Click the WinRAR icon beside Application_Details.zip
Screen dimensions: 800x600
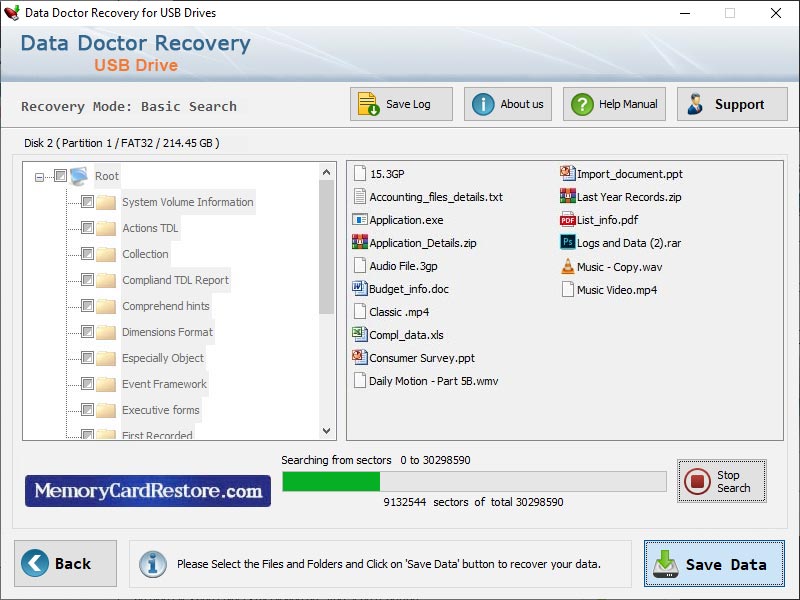(358, 242)
